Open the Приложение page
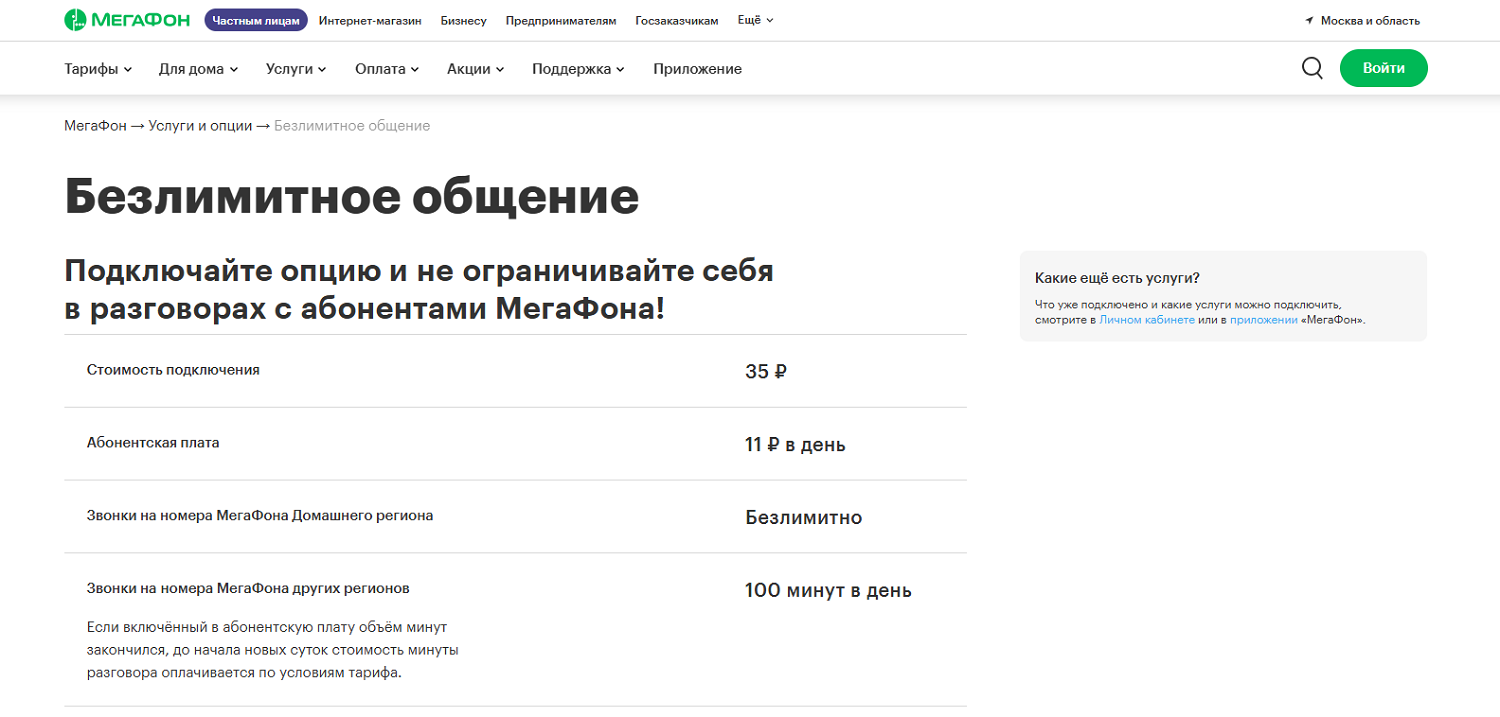Viewport: 1500px width, 717px height. pos(697,69)
